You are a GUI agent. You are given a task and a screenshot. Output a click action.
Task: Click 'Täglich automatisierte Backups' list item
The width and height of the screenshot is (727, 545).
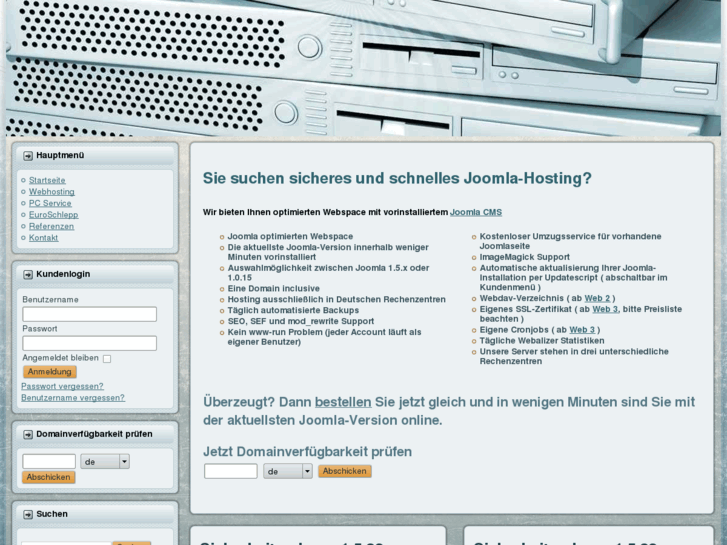click(x=293, y=310)
